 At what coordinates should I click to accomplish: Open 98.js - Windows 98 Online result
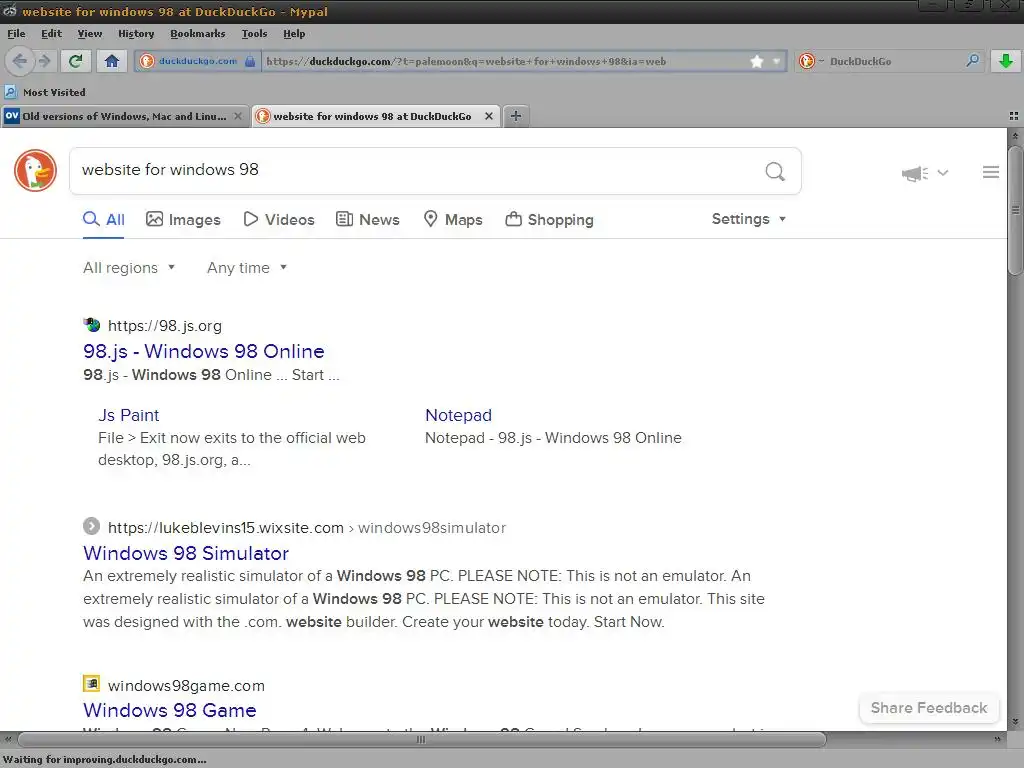pyautogui.click(x=204, y=351)
